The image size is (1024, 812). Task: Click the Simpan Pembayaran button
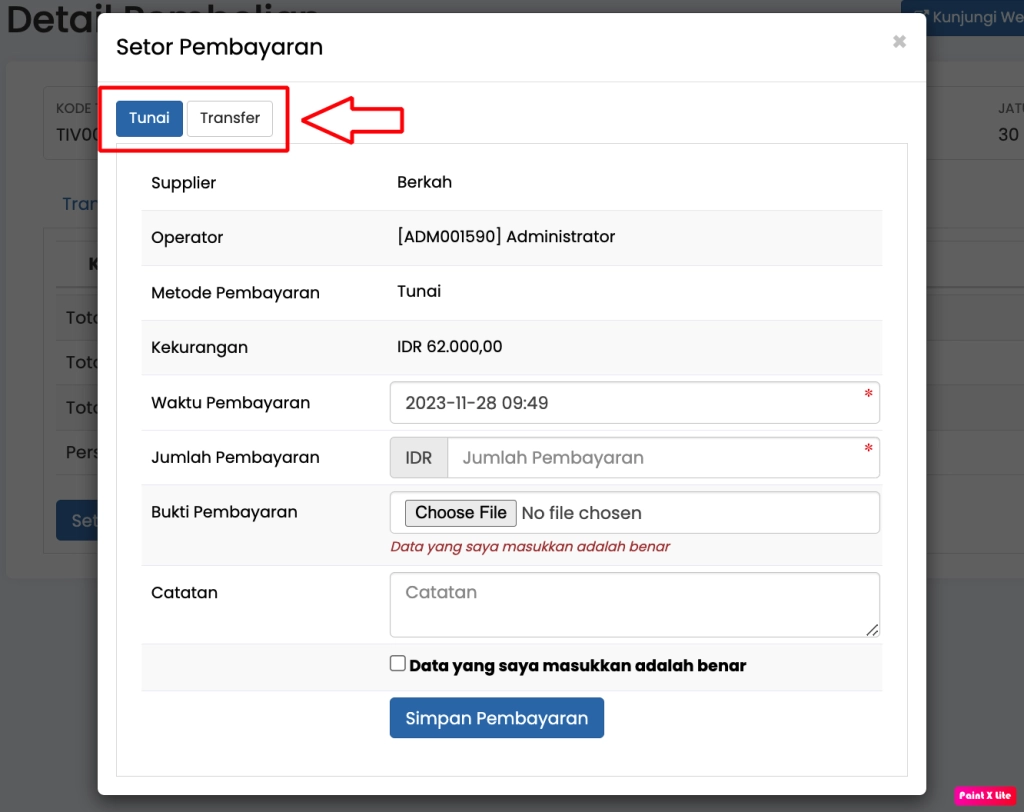(496, 718)
